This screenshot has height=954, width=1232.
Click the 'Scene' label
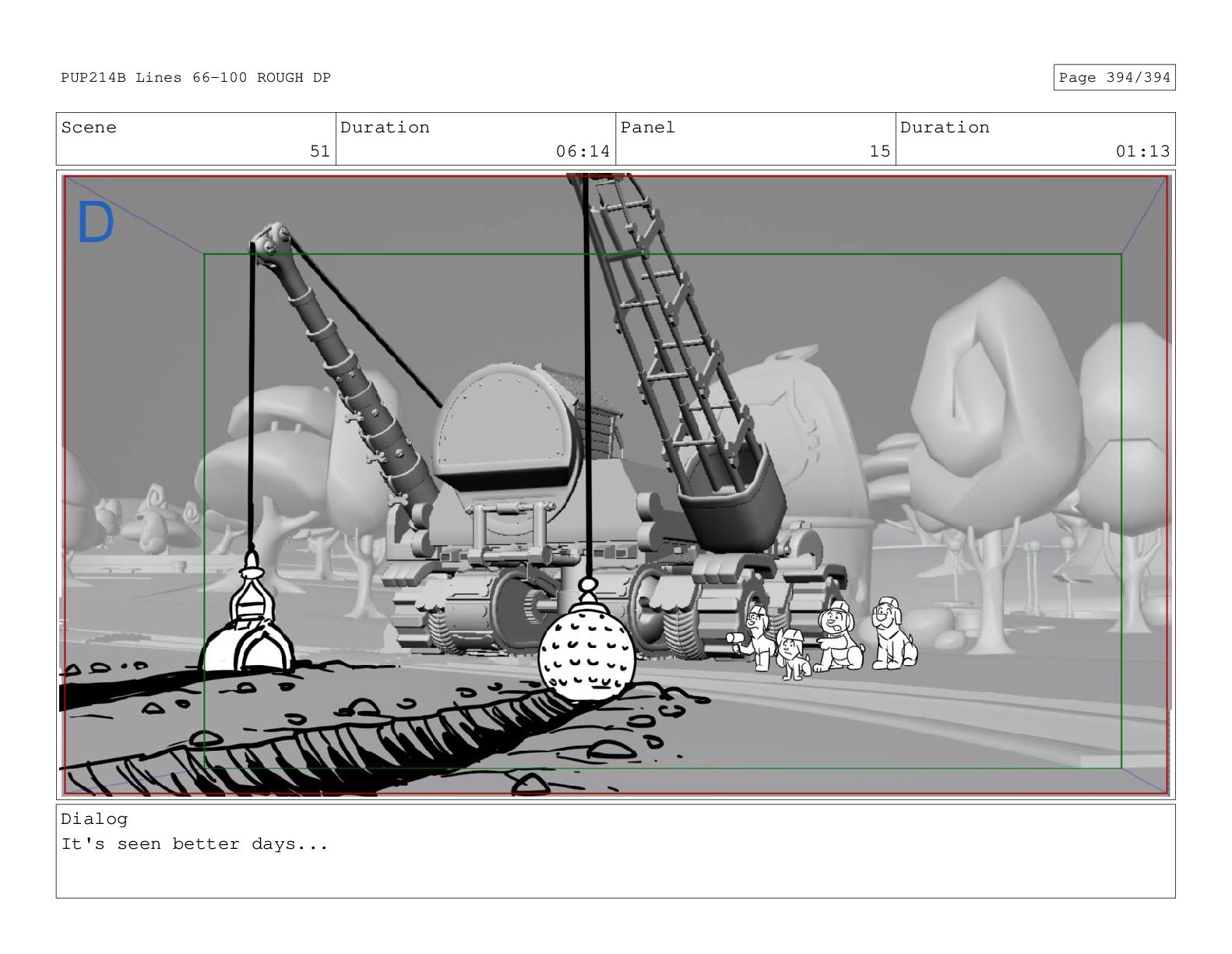click(89, 128)
